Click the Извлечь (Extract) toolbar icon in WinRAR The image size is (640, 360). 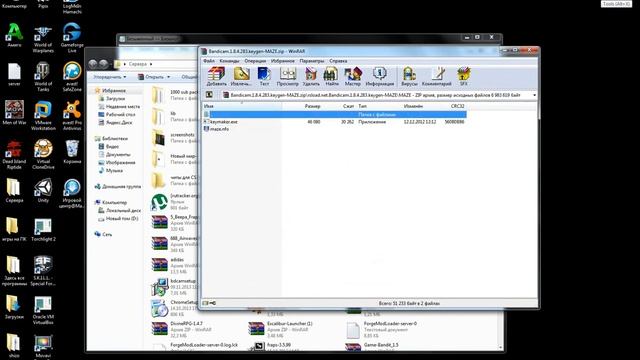point(241,76)
